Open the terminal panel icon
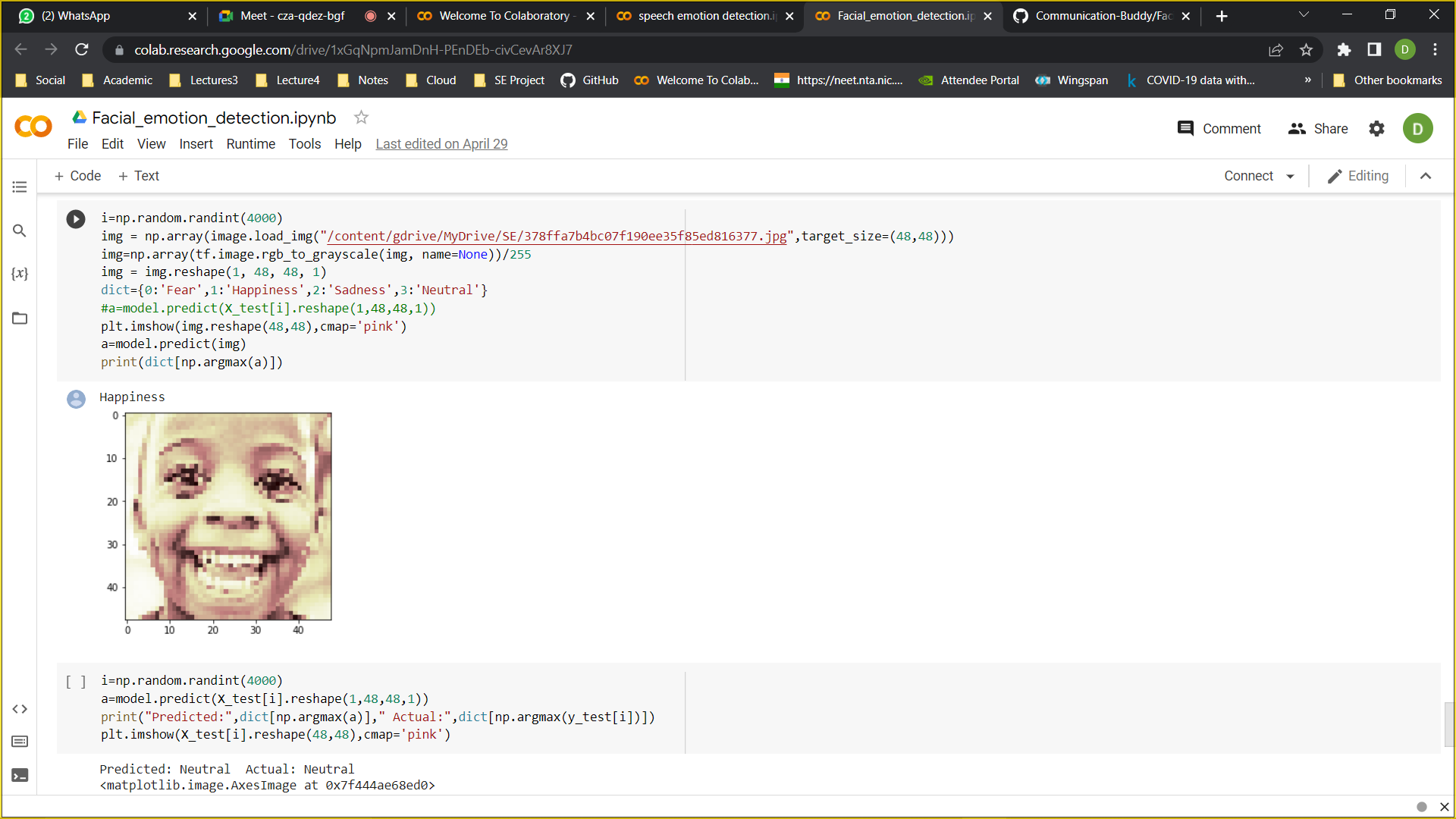This screenshot has height=819, width=1456. pyautogui.click(x=20, y=775)
